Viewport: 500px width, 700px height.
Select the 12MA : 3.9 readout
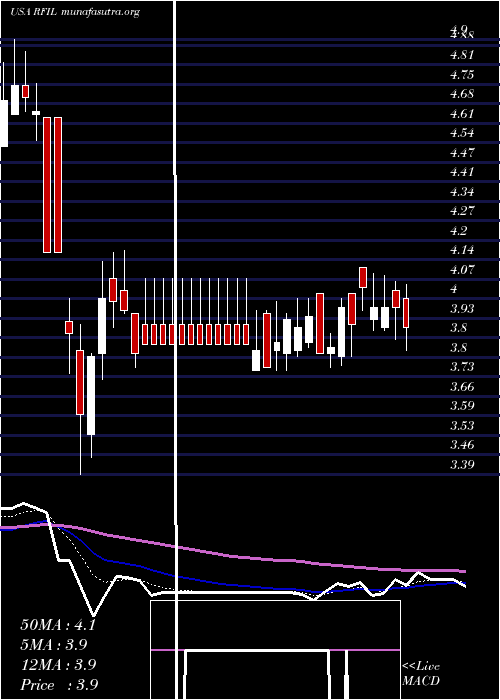click(x=58, y=665)
